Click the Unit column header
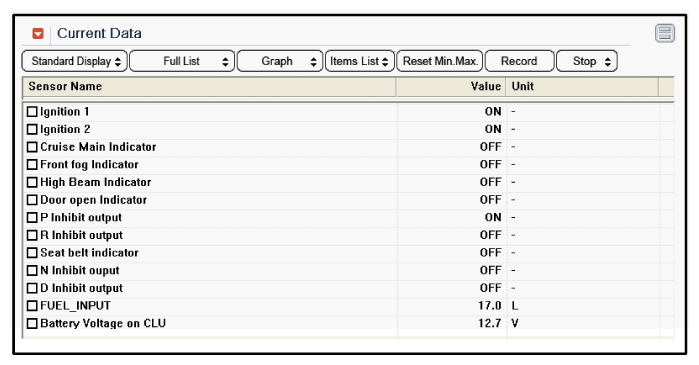 tap(582, 86)
